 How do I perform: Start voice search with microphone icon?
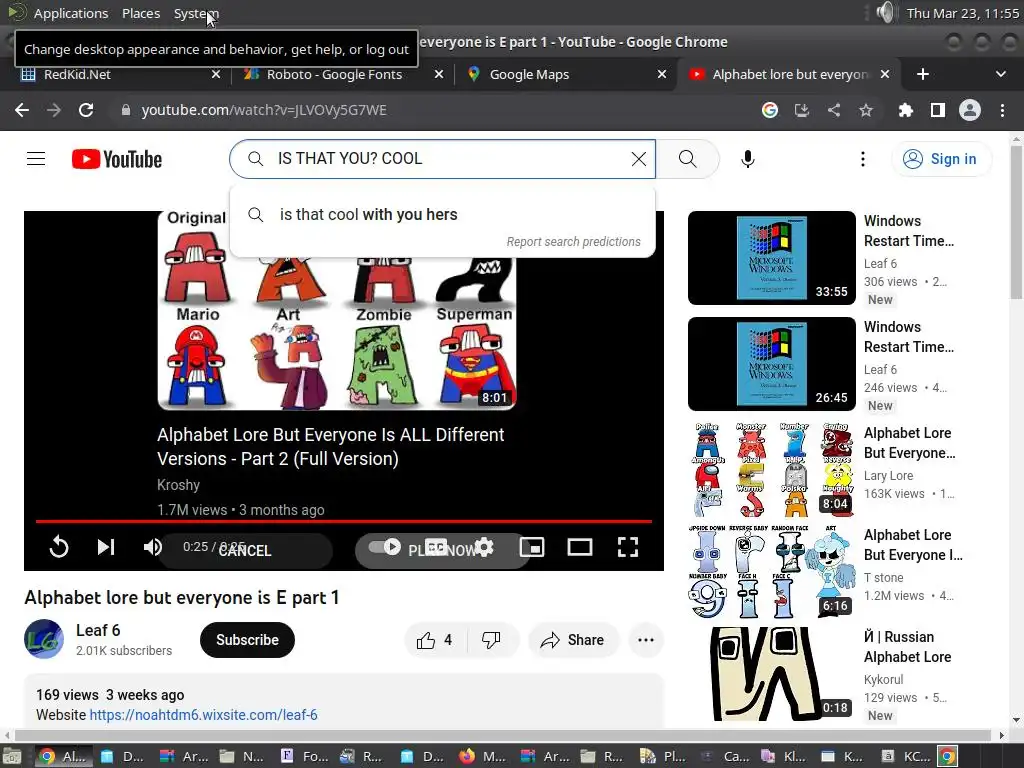[x=748, y=159]
